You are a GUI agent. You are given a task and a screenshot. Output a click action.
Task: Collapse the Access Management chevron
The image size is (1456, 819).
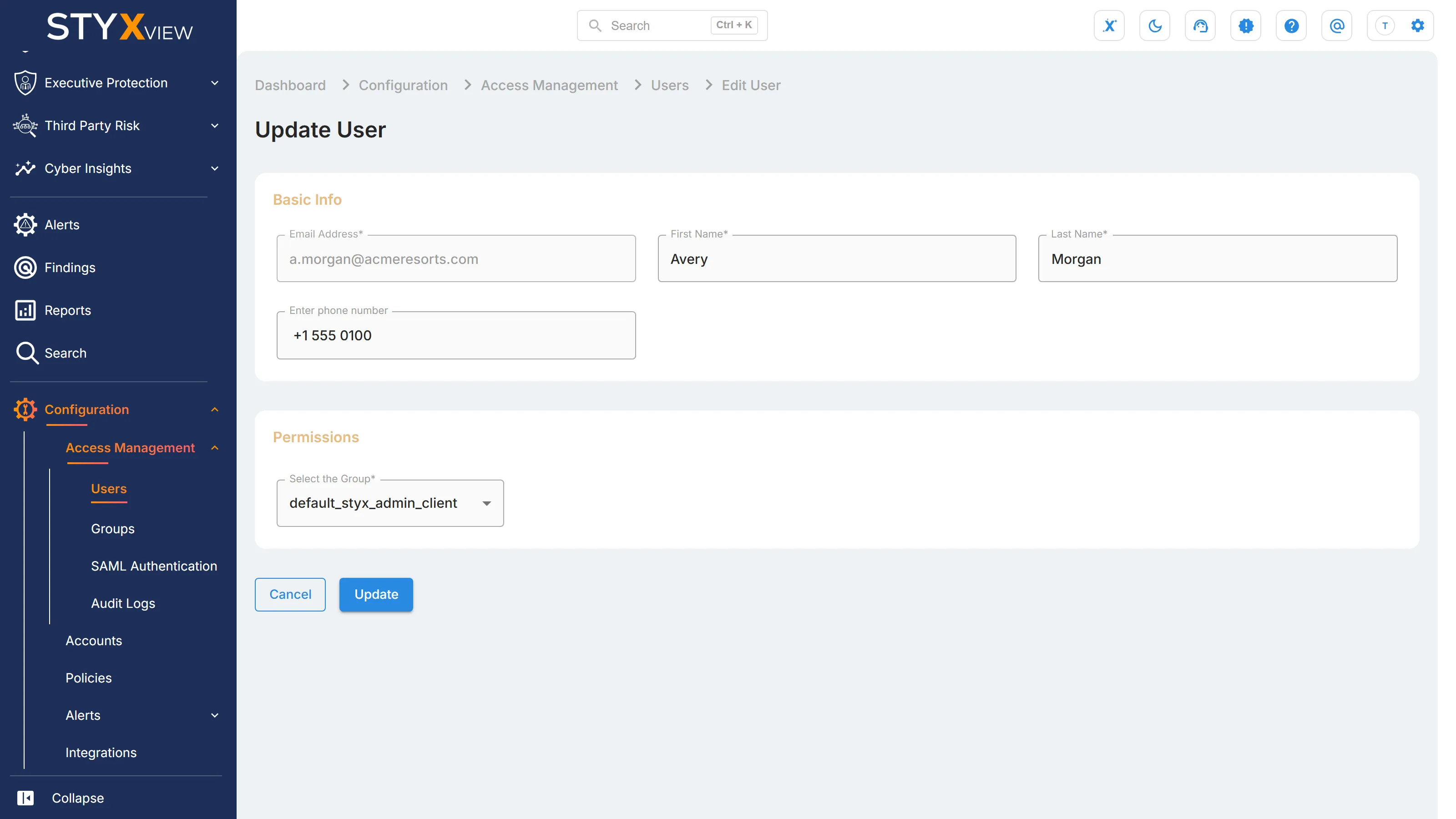(x=215, y=448)
